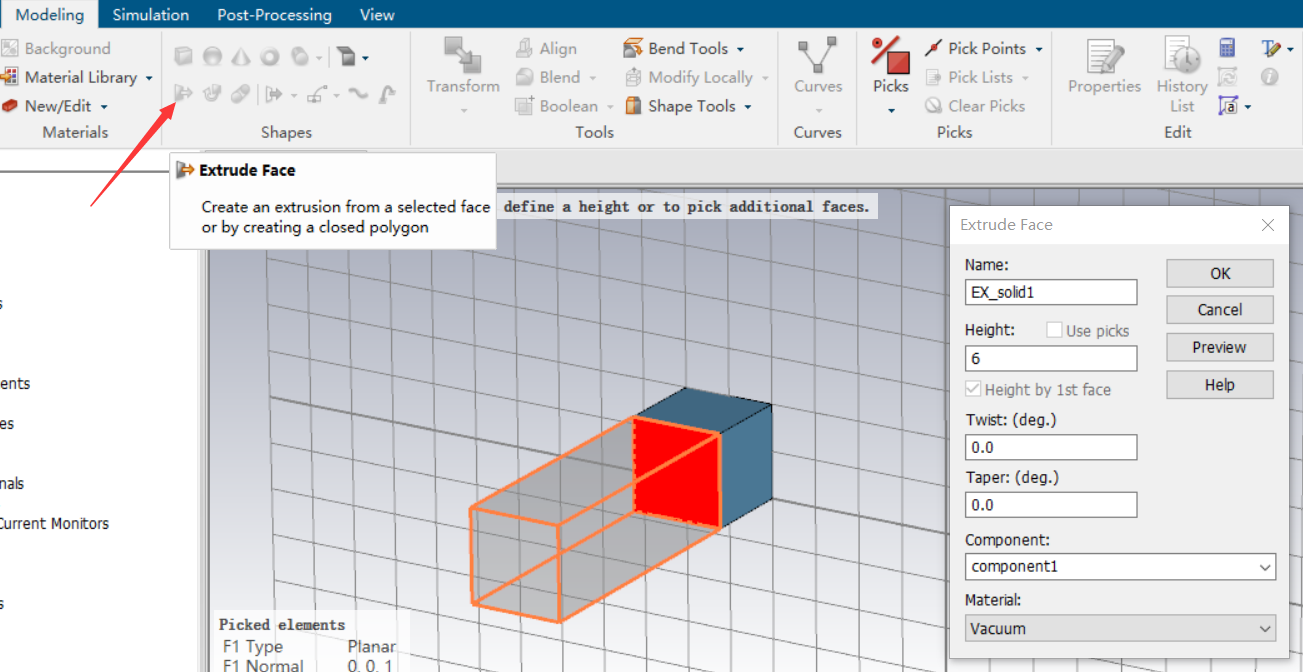Close the Extrude Face dialog

(1268, 225)
